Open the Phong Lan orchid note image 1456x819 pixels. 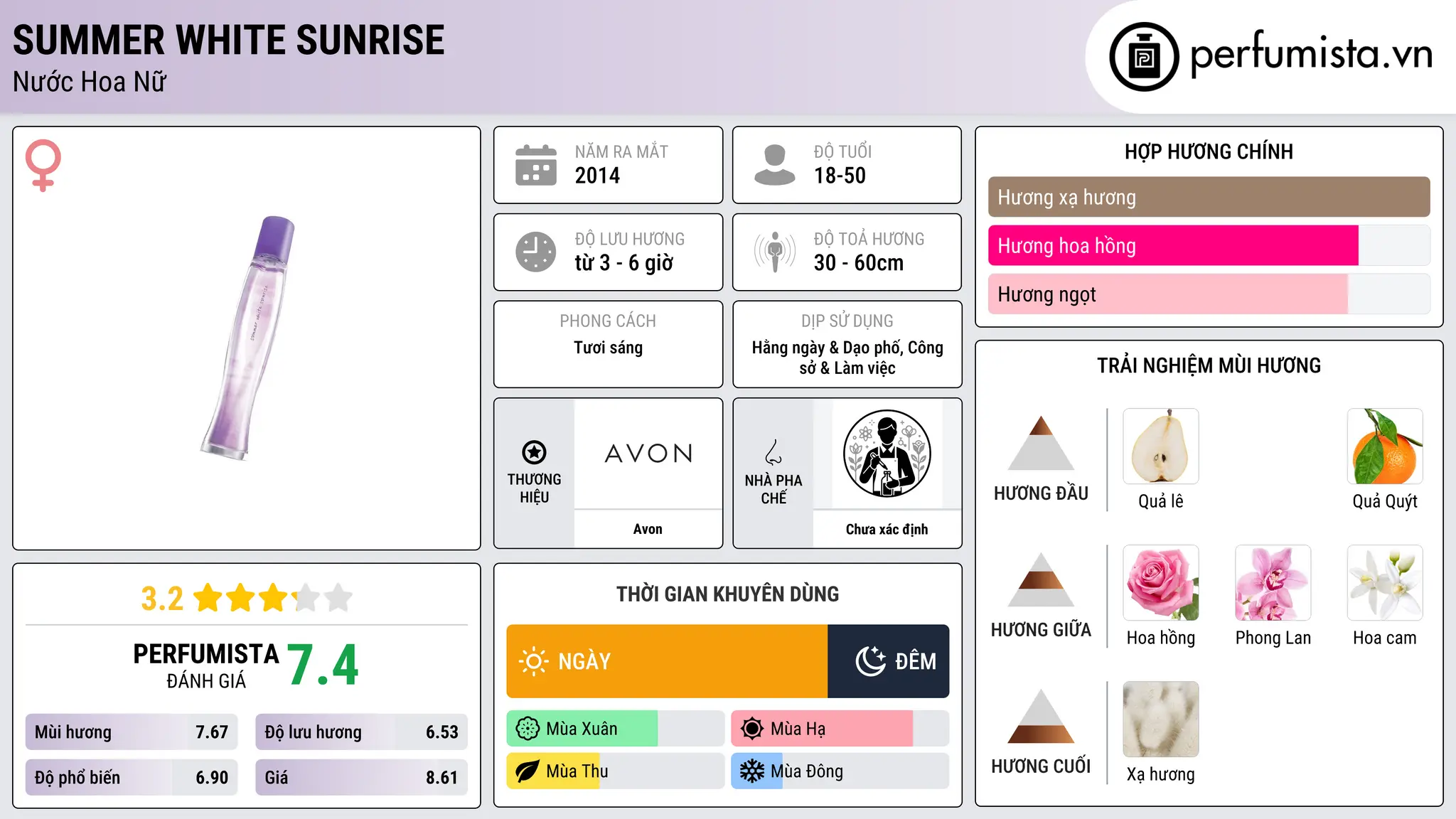click(x=1273, y=583)
